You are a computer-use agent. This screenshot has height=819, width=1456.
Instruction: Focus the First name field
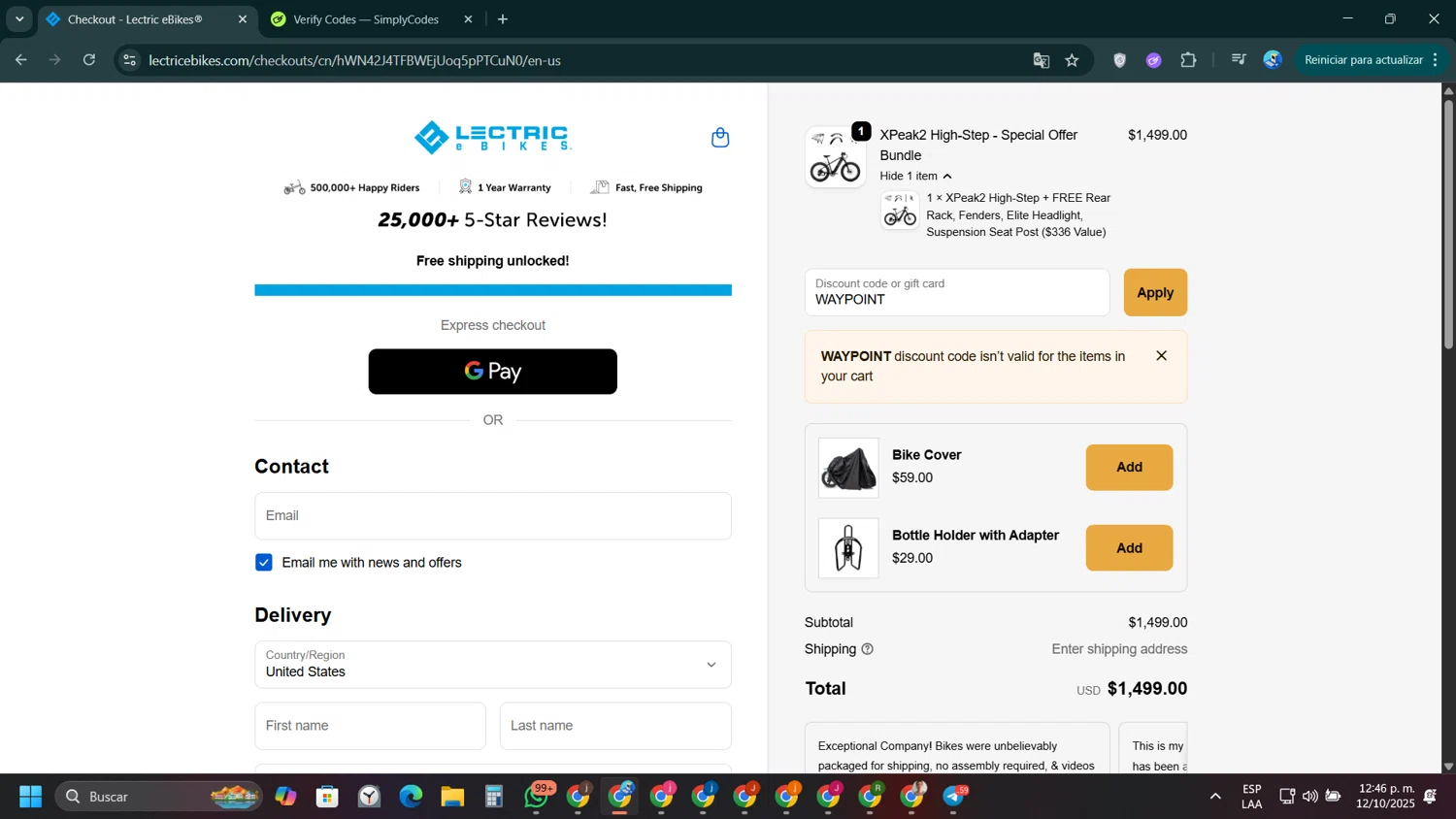371,726
